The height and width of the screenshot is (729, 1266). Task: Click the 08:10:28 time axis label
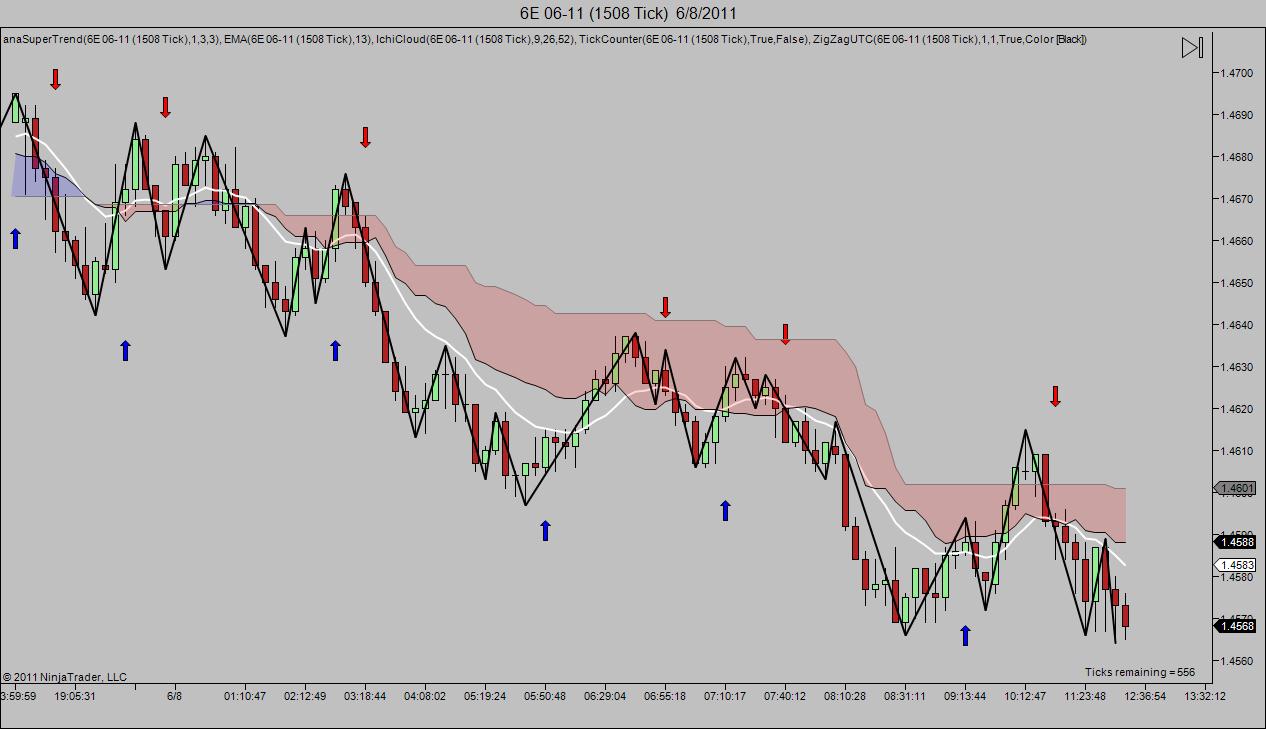pyautogui.click(x=845, y=696)
